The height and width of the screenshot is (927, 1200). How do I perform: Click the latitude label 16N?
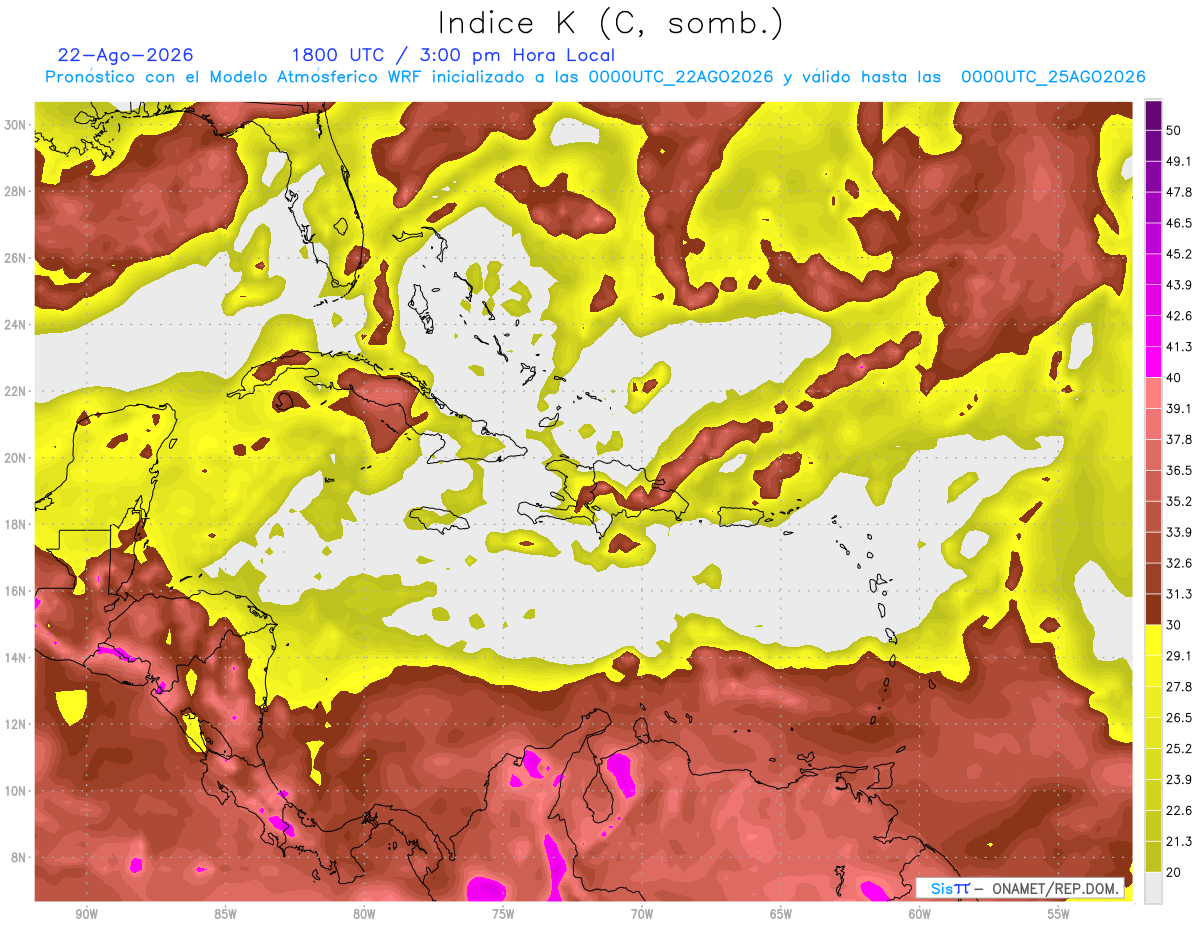tap(16, 591)
